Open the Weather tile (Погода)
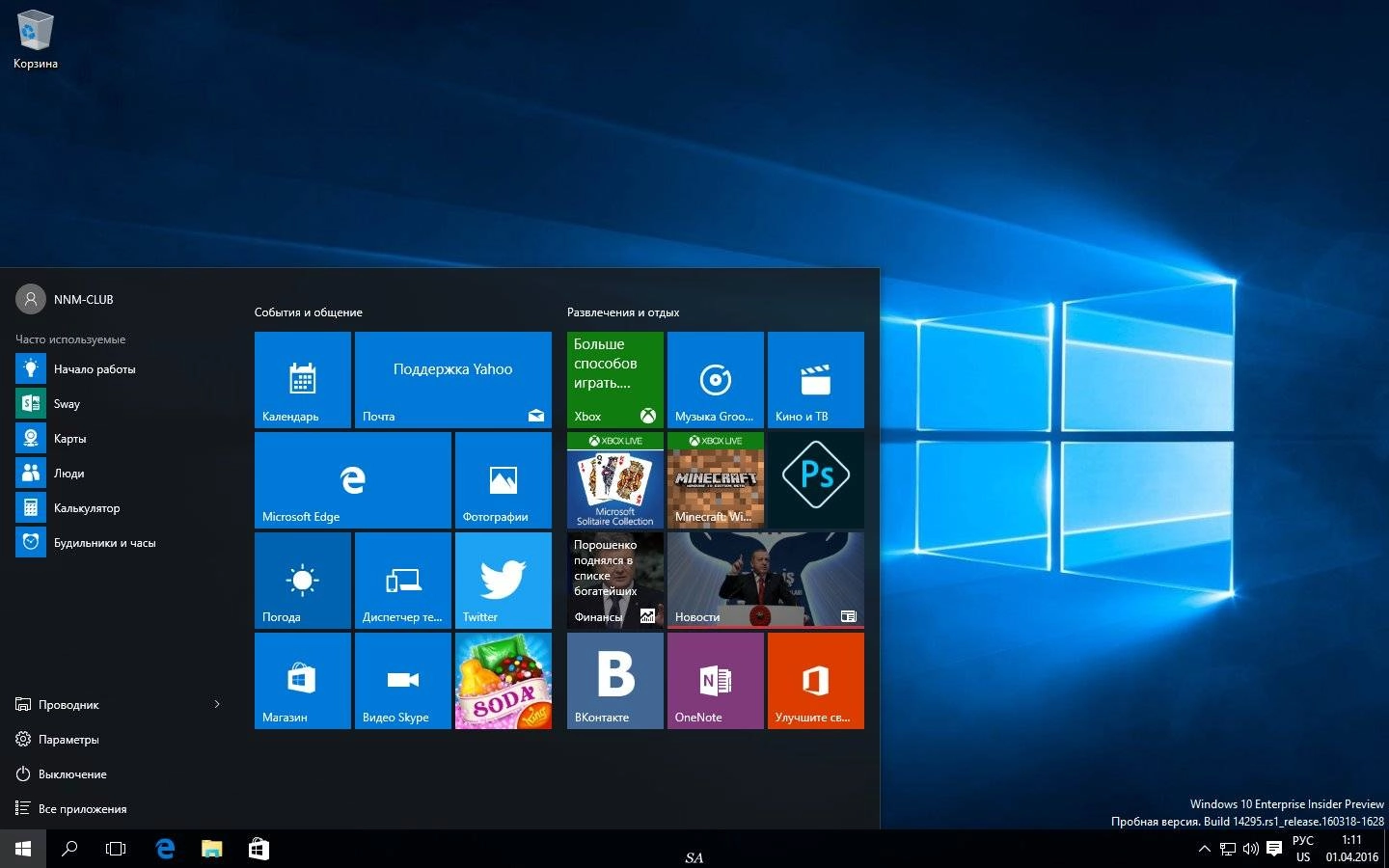Screen dimensions: 1389x868 (x=303, y=581)
